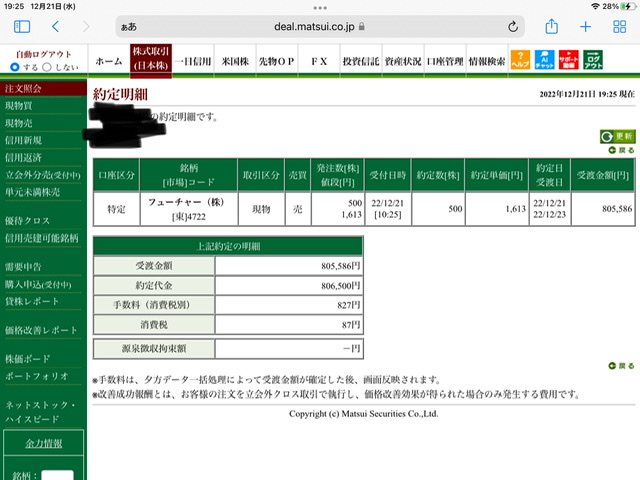Select auto logout しない radio button

[47, 67]
